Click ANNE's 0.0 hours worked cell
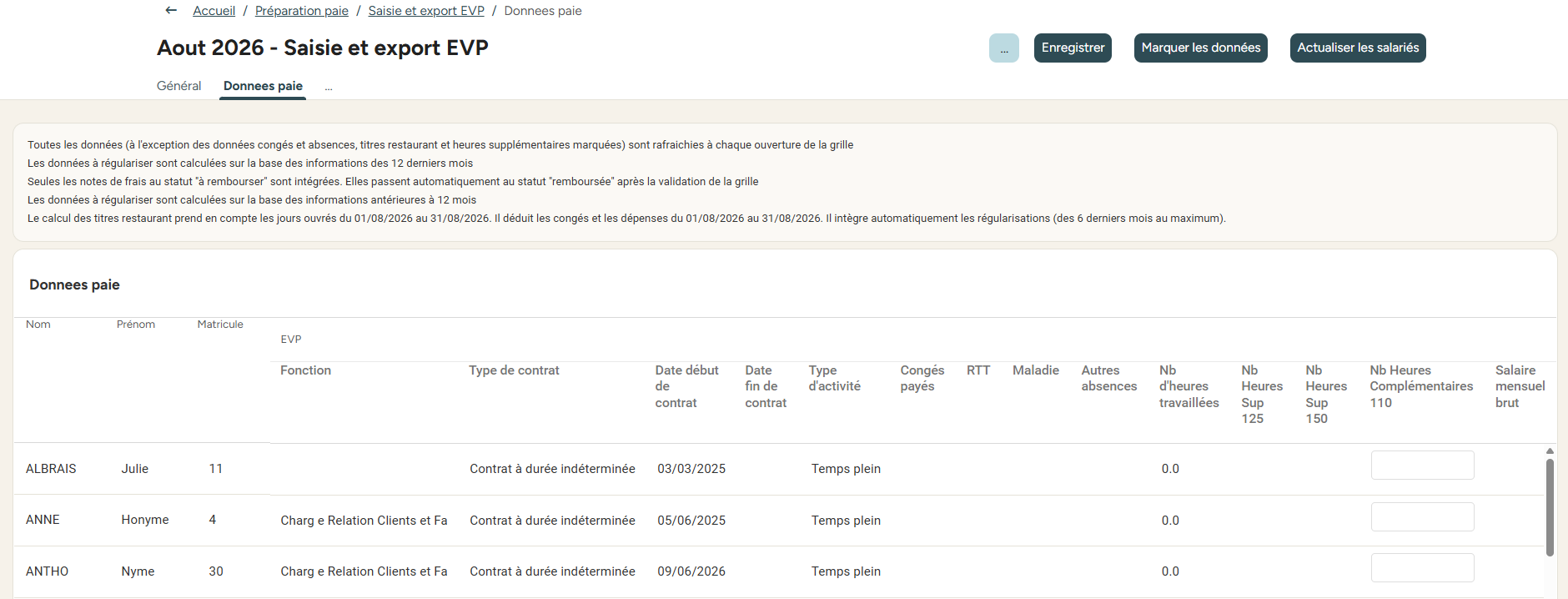1568x599 pixels. point(1170,521)
